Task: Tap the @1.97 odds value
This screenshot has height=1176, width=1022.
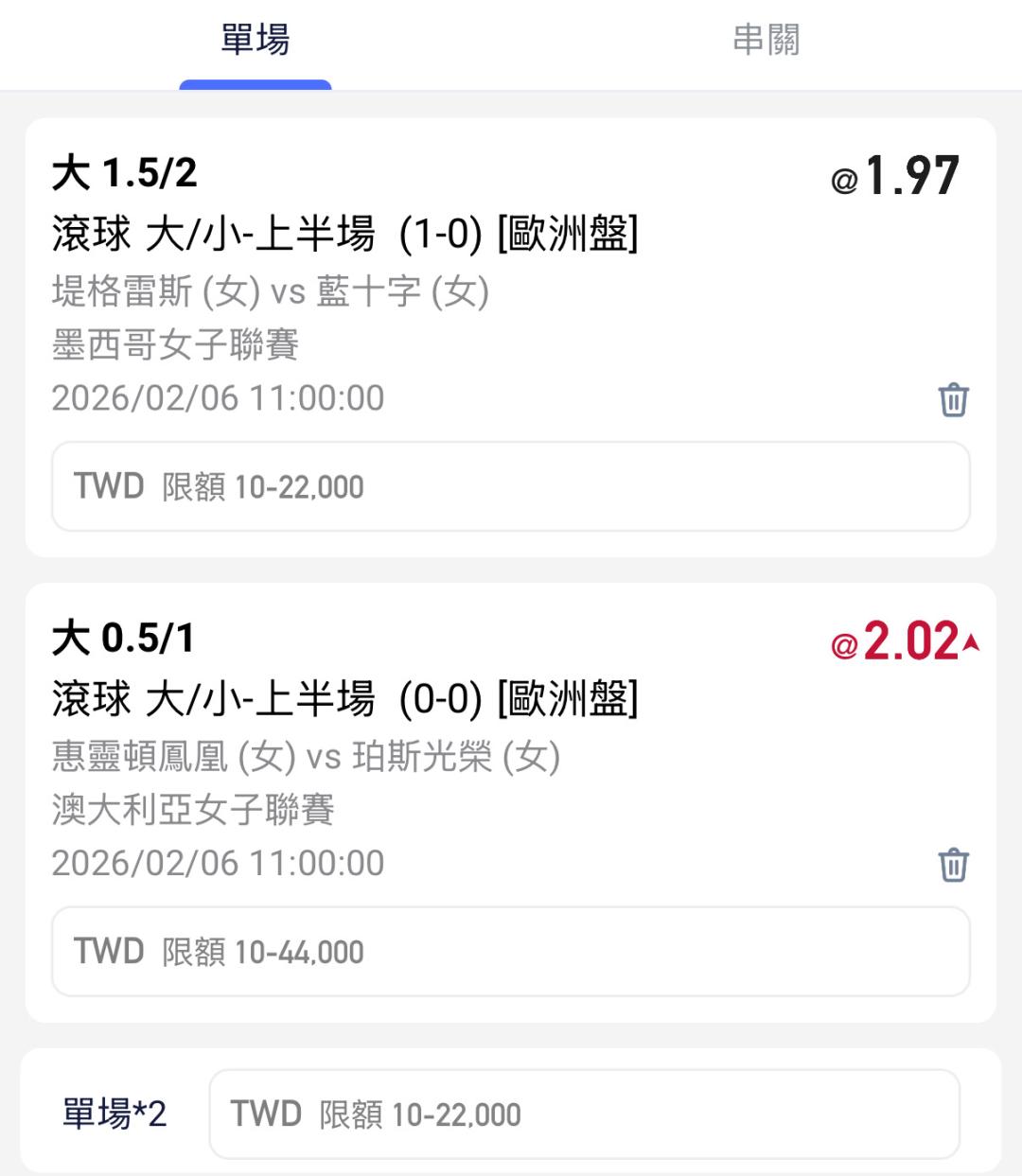Action: (x=896, y=176)
